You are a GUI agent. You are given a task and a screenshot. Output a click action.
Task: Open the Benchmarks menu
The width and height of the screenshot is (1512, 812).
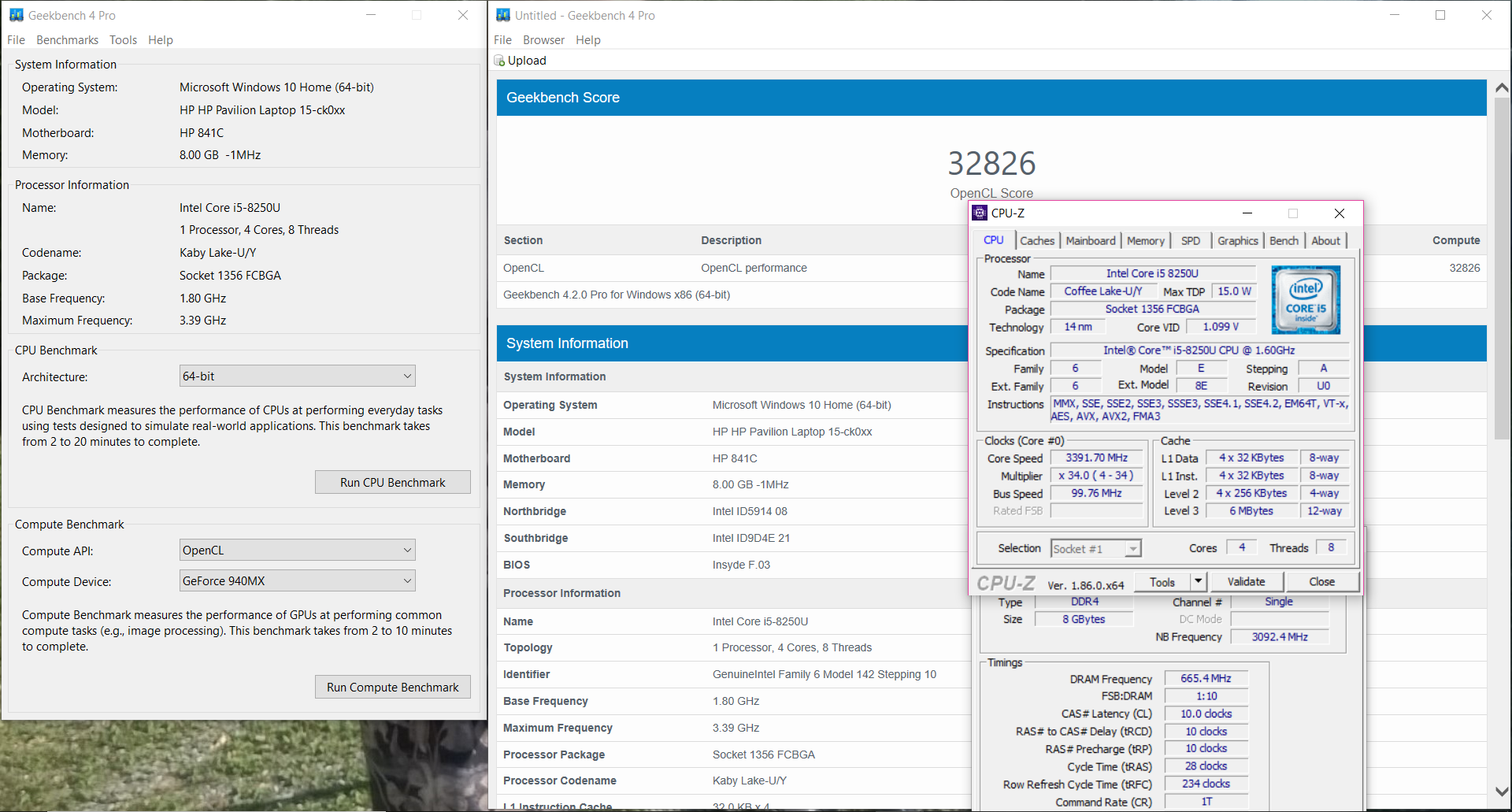coord(67,40)
